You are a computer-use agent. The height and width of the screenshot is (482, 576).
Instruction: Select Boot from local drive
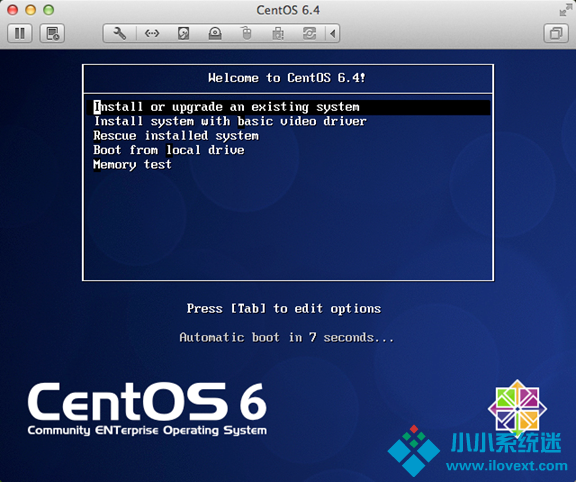(x=169, y=150)
